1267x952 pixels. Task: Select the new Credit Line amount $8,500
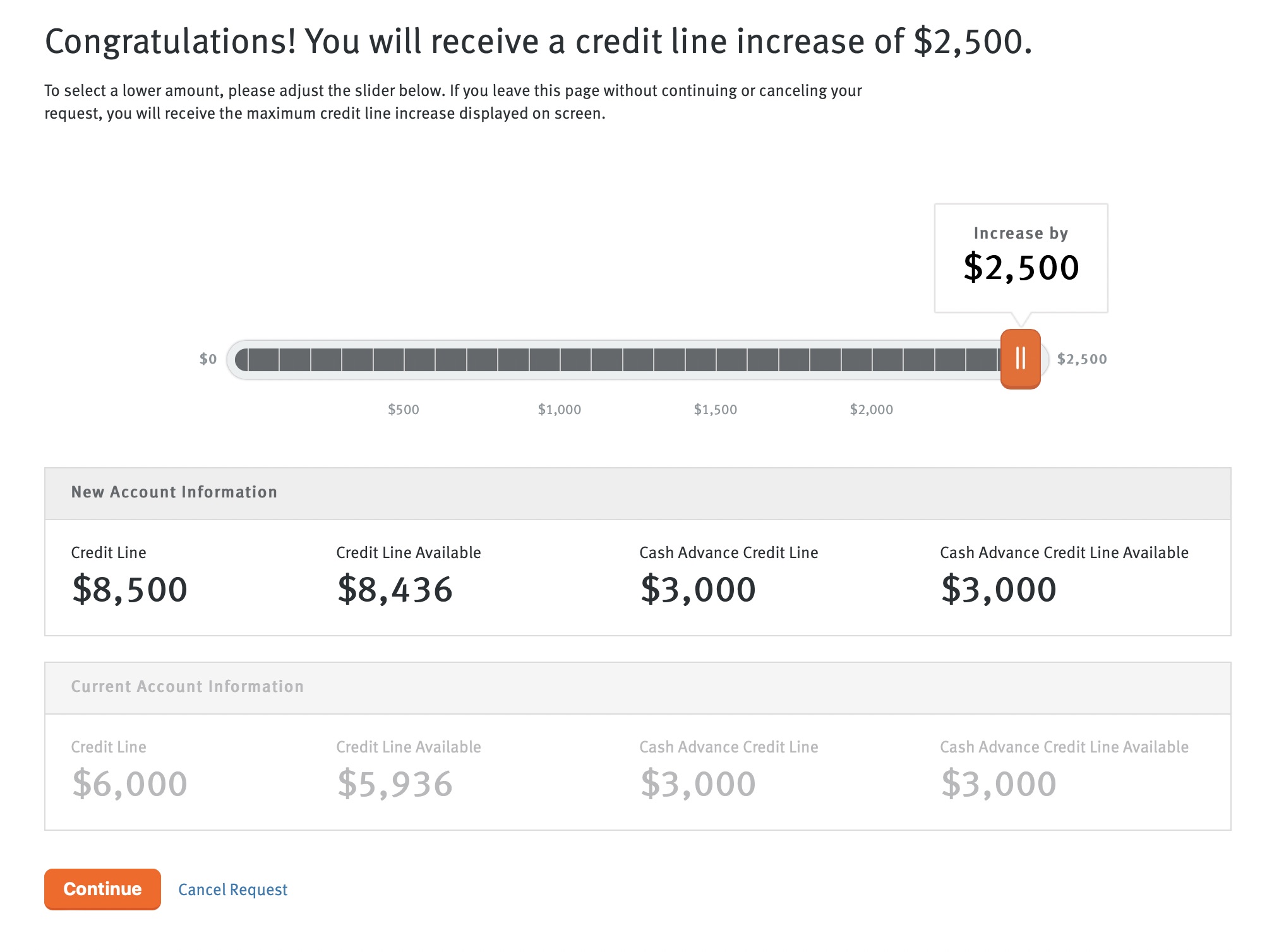128,588
